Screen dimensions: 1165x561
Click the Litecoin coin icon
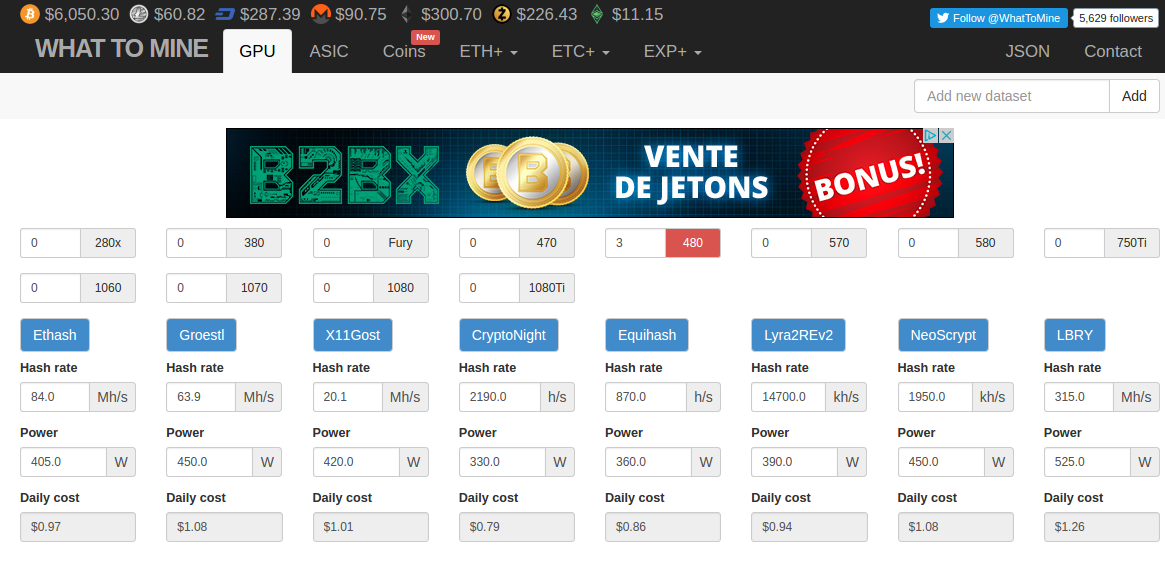[139, 13]
